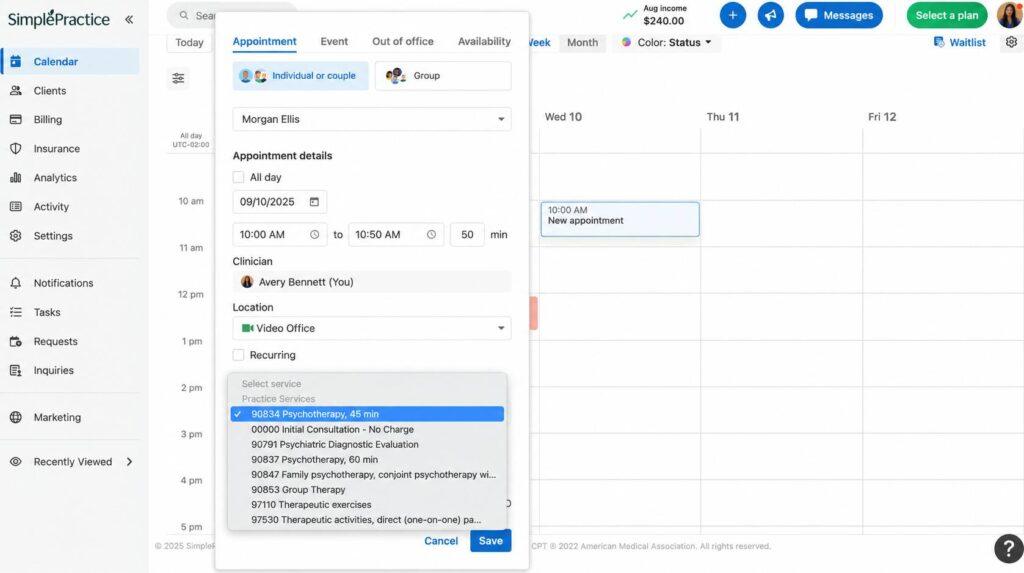Switch to the Appointment tab
Image resolution: width=1024 pixels, height=573 pixels.
tap(264, 41)
